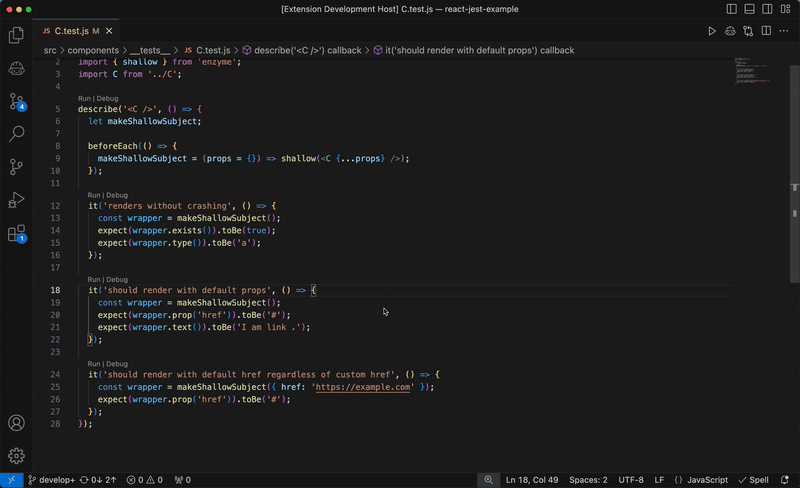This screenshot has width=800, height=488.
Task: Open Problems via errors and warnings count
Action: click(144, 480)
